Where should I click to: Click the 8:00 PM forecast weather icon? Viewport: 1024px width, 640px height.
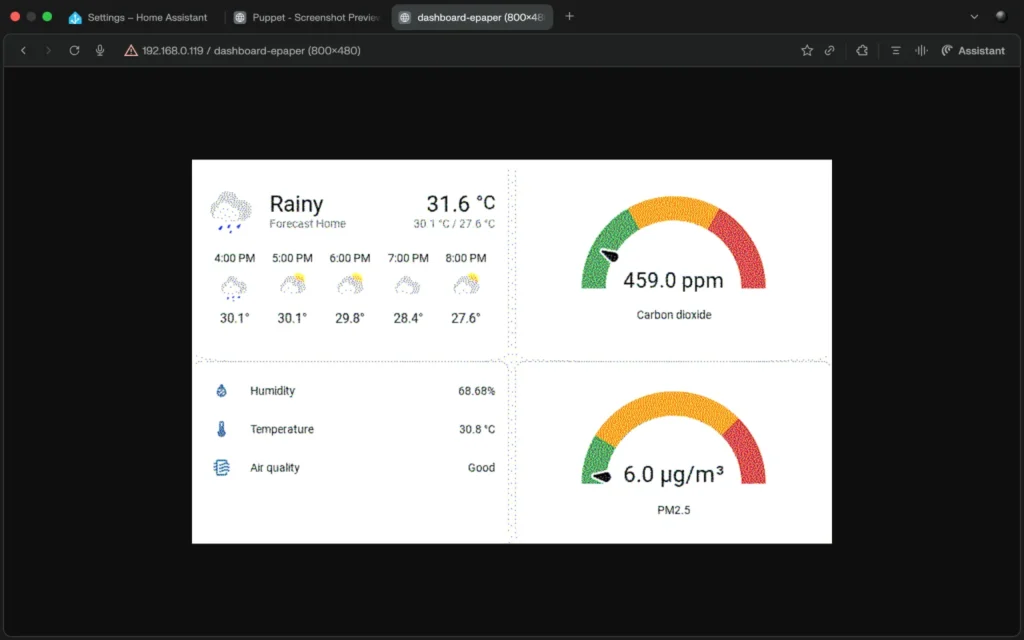coord(466,285)
